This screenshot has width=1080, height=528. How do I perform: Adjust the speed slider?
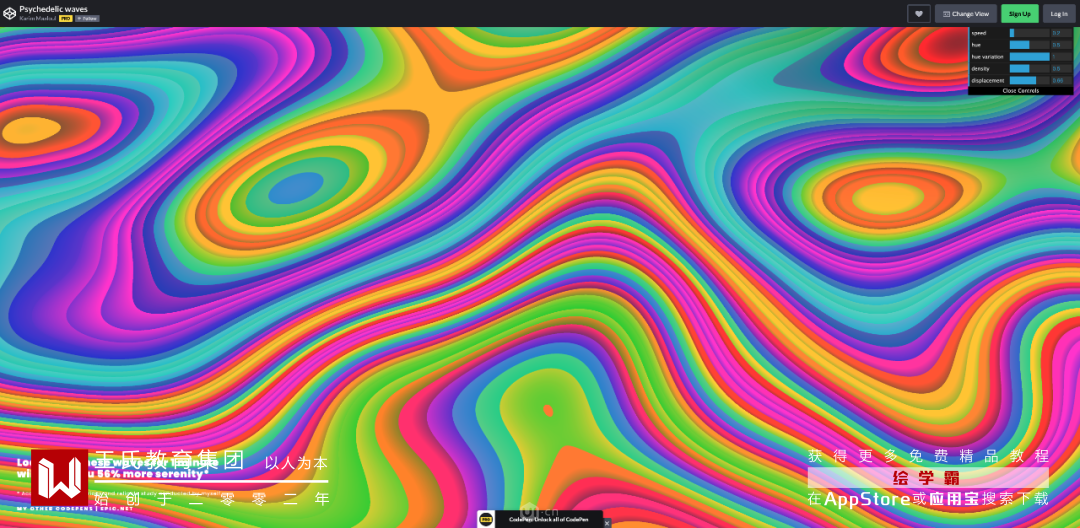coord(1029,33)
